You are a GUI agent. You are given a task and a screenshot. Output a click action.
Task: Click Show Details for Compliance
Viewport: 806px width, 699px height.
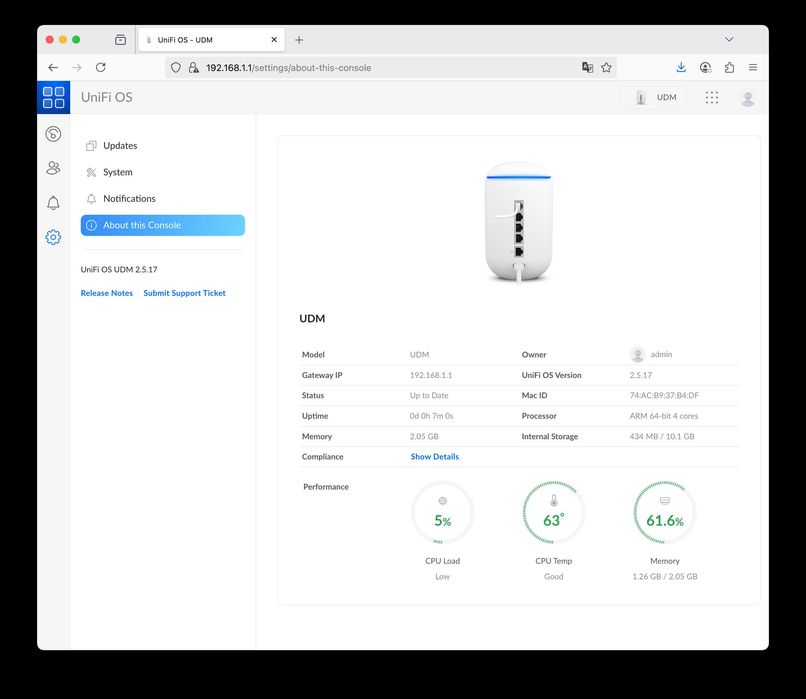tap(435, 456)
